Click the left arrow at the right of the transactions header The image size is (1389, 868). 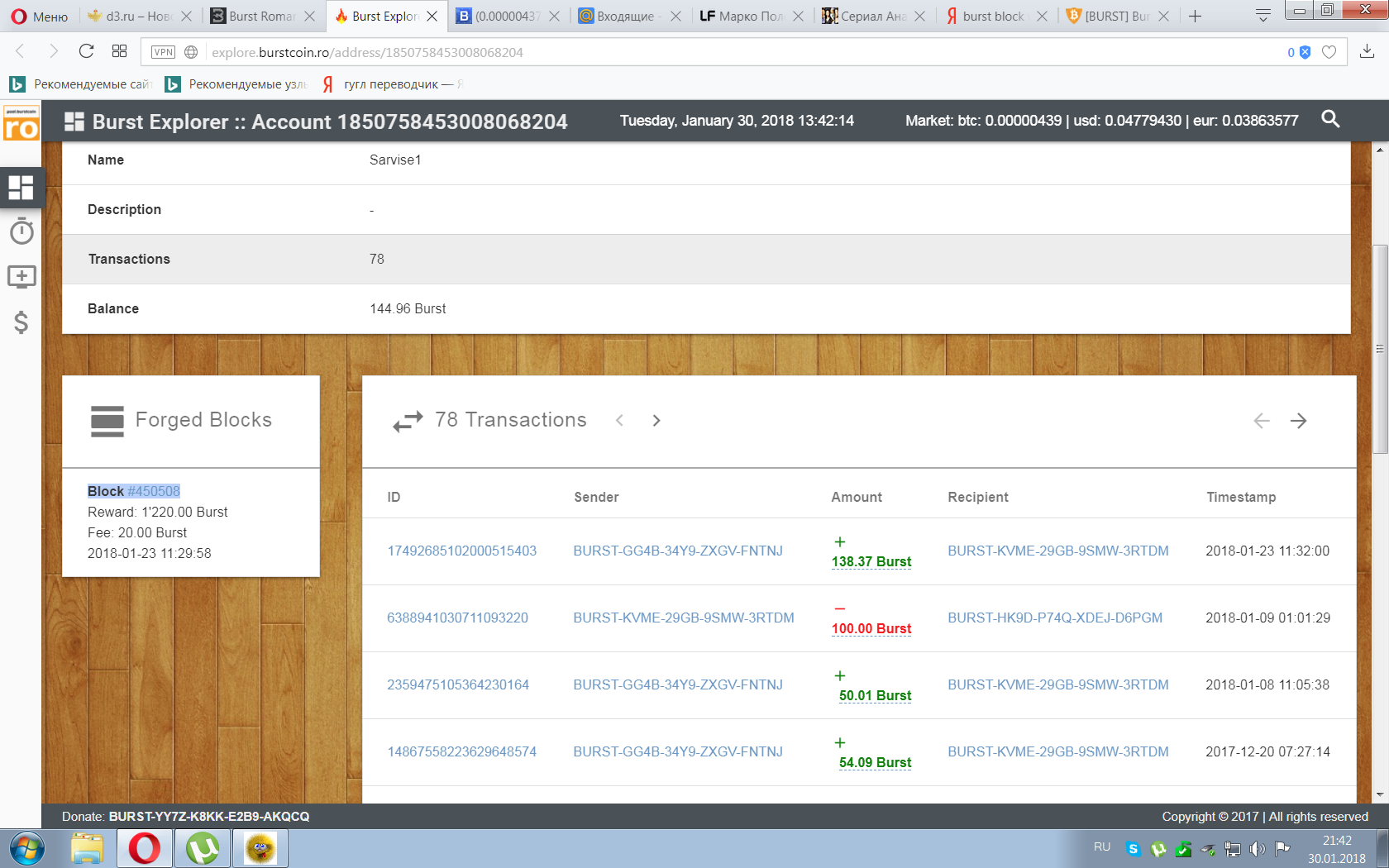[1262, 421]
